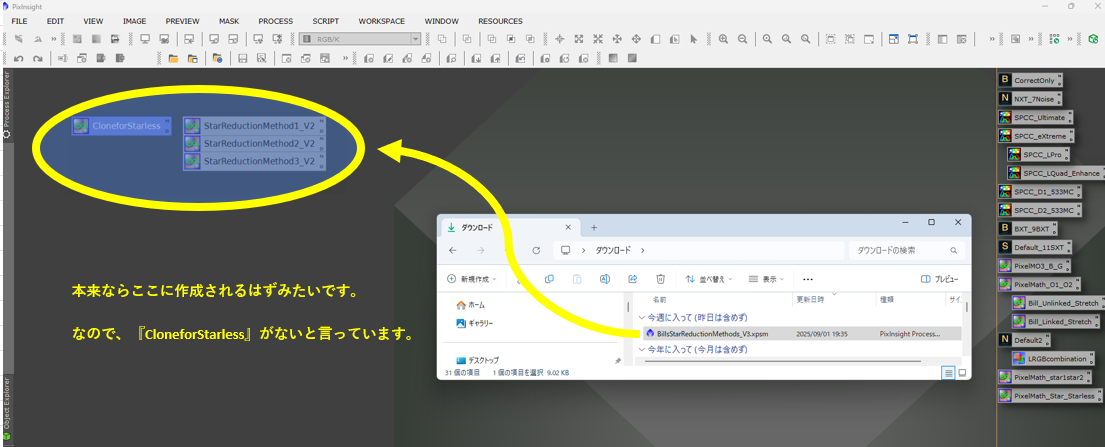Screen dimensions: 1105x447
Task: Select the Bill_Unlinked_Stretch process icon
Action: (1057, 303)
